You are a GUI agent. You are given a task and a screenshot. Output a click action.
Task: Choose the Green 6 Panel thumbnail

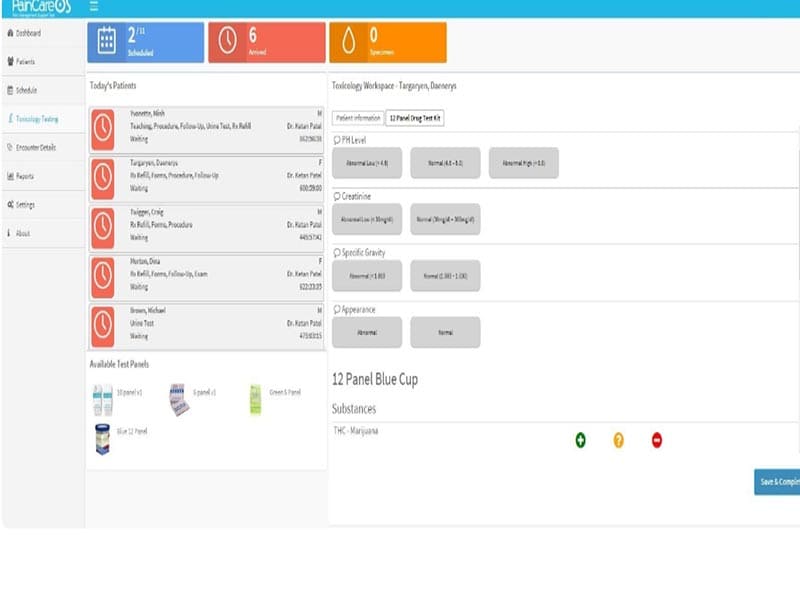click(256, 399)
